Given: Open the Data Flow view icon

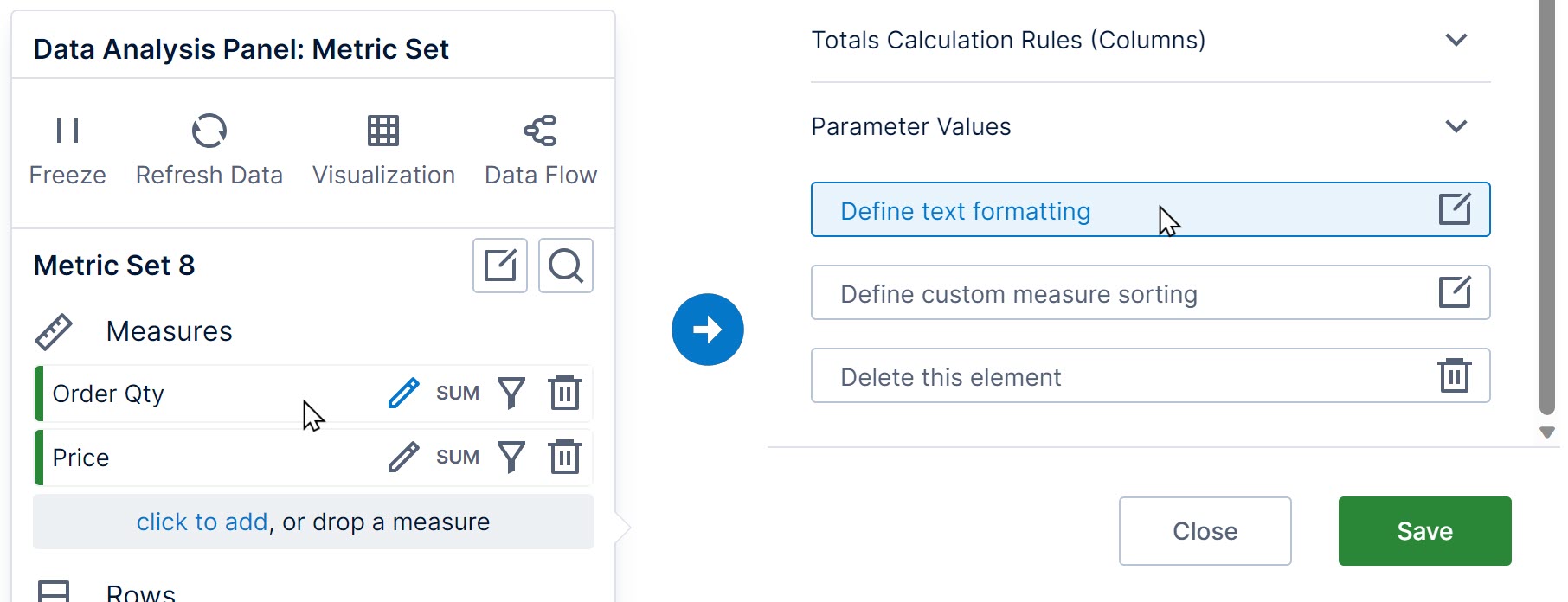Looking at the screenshot, I should coord(541,131).
